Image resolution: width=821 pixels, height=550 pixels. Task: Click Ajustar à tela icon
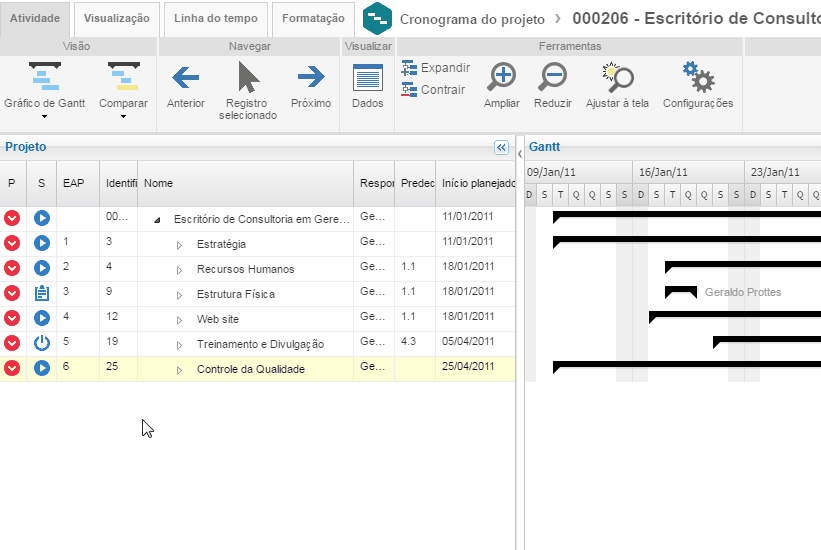coord(617,78)
